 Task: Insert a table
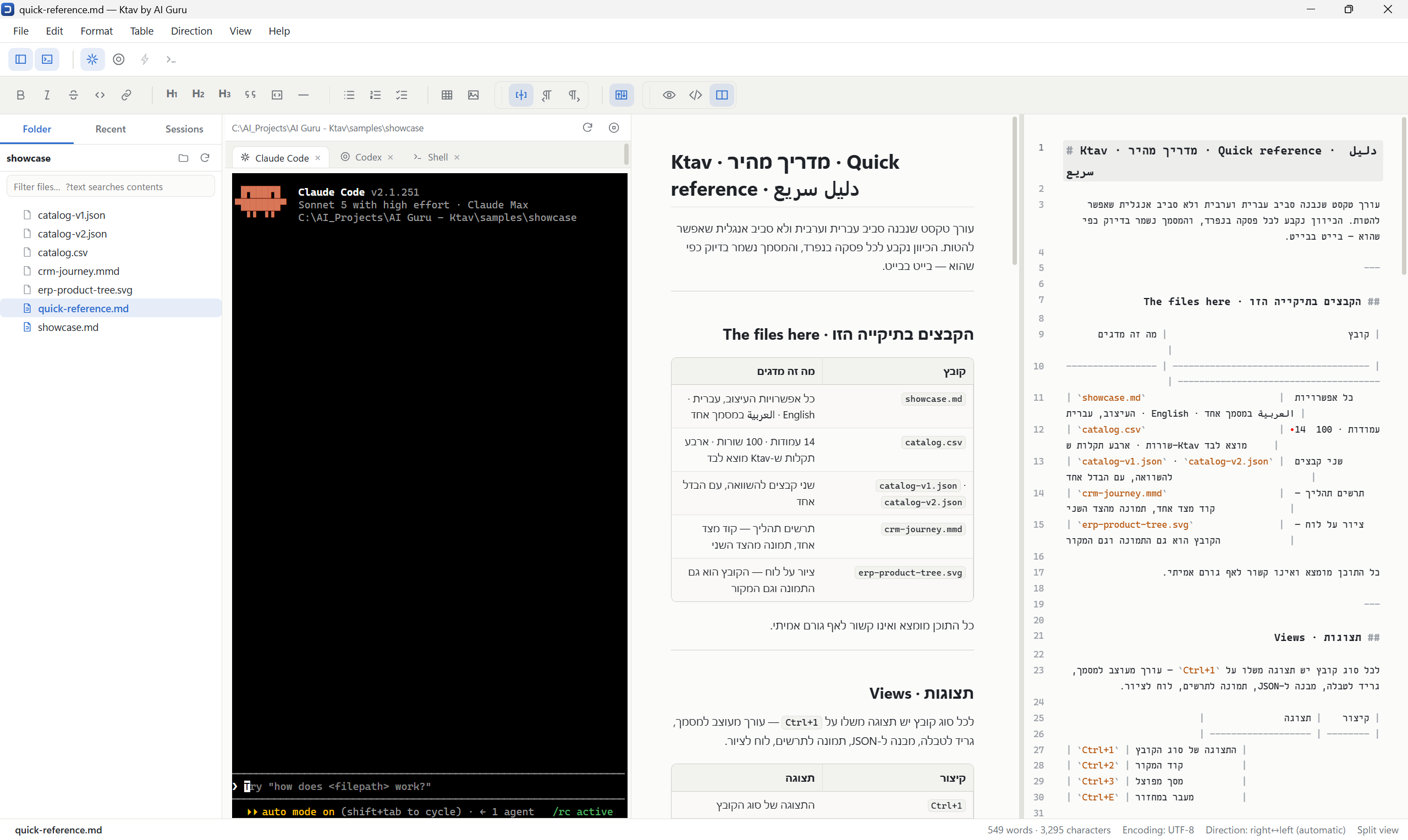(x=447, y=95)
